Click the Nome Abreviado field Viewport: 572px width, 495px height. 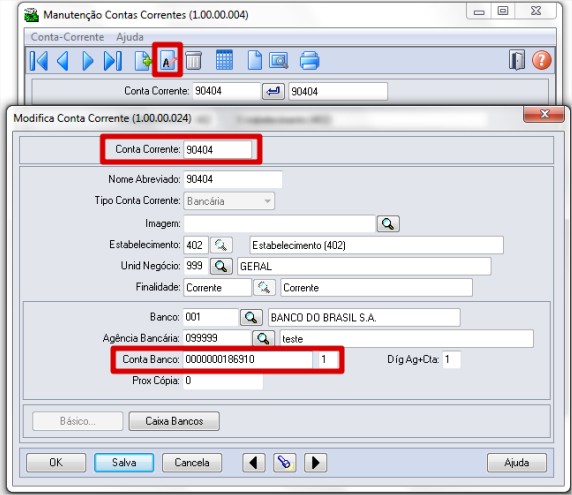(233, 179)
